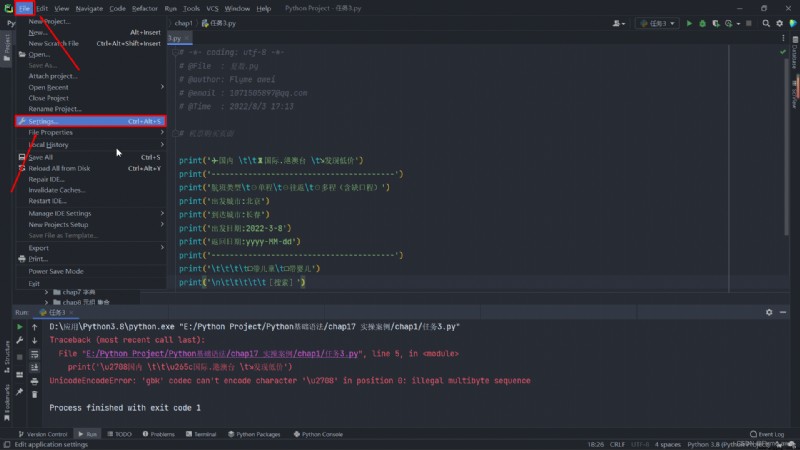
Task: Click Open... in File menu
Action: click(x=91, y=54)
